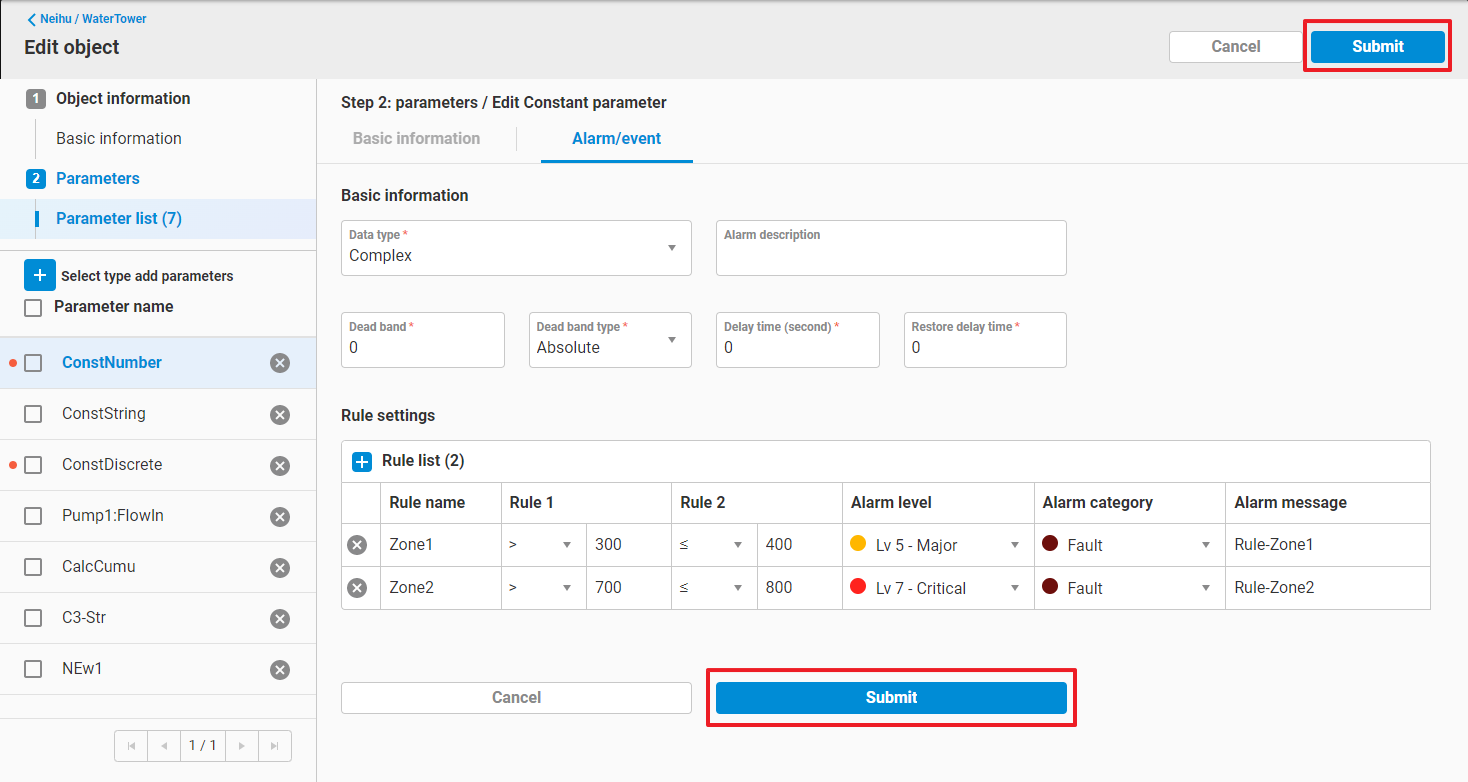Add a new rule with Rule list plus icon

(x=362, y=462)
